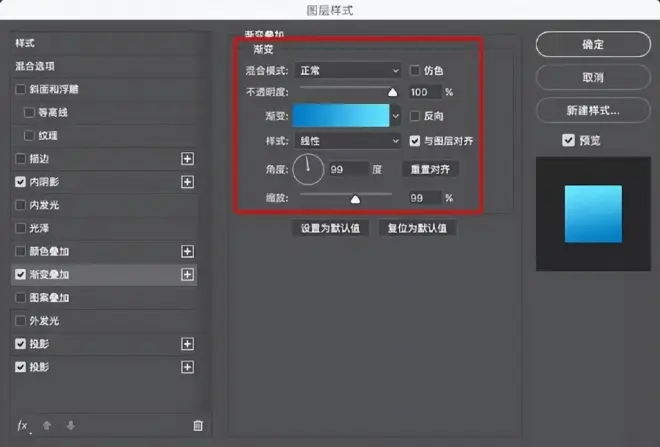
Task: Add another 内阴影 effect via plus icon
Action: pos(187,182)
